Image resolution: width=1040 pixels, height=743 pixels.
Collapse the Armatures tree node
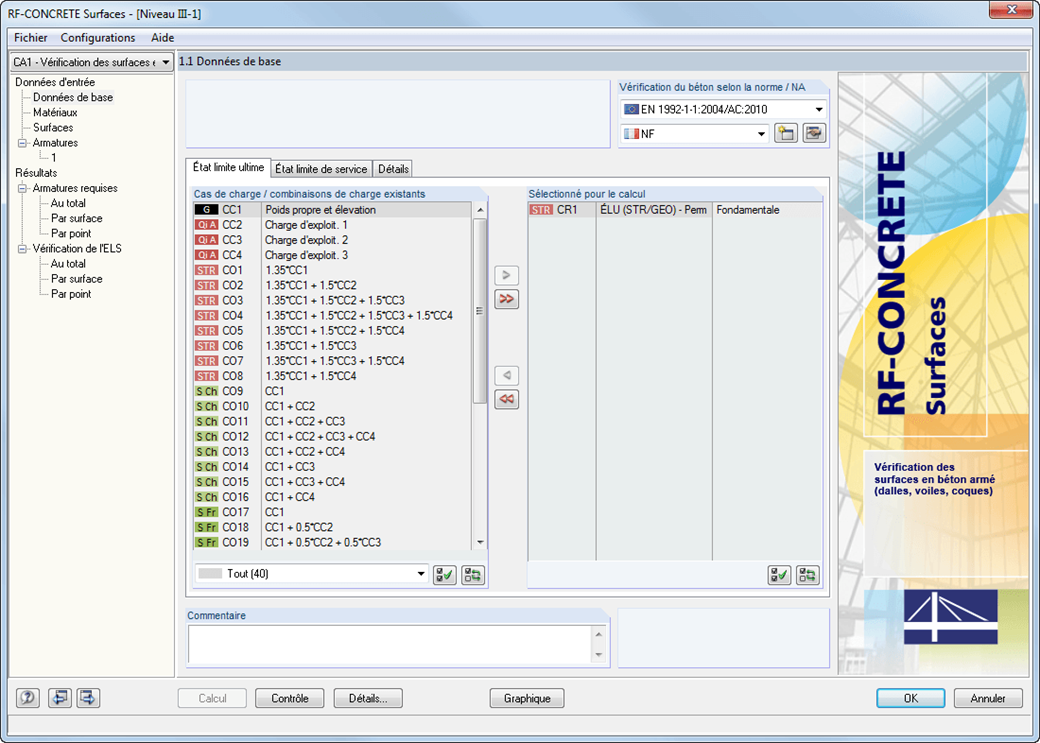[23, 143]
